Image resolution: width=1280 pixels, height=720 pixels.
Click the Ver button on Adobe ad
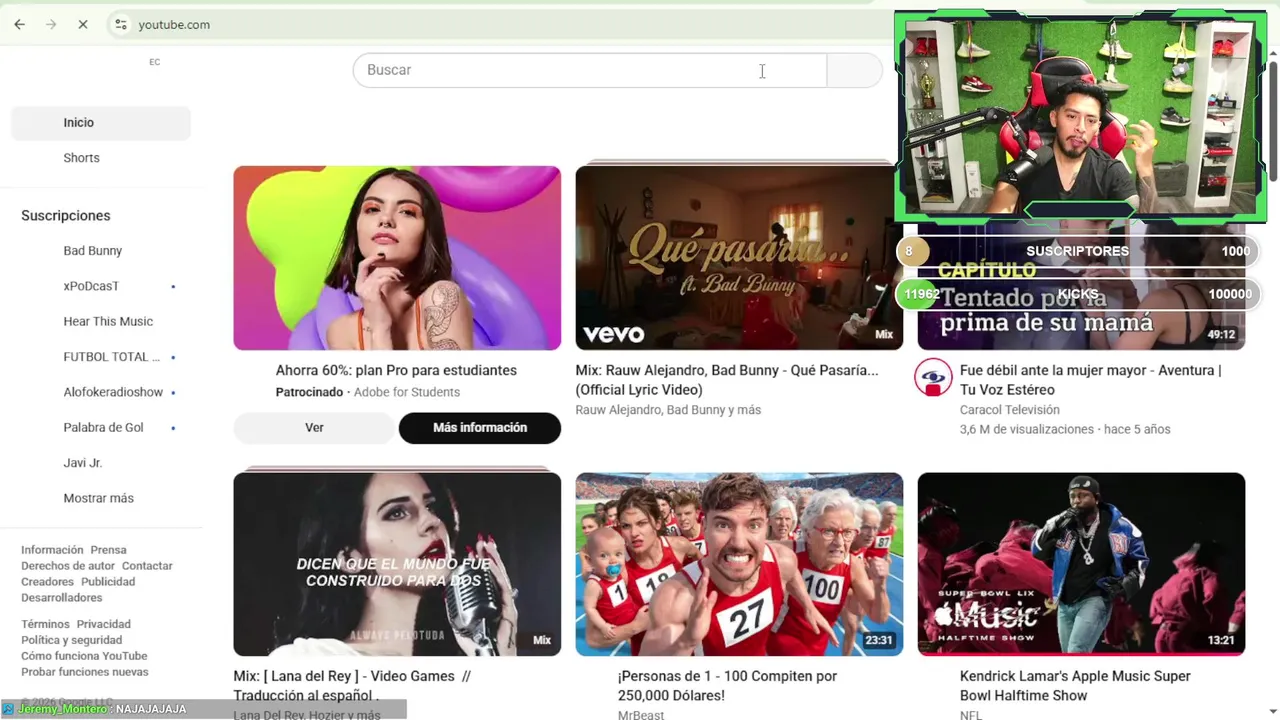[314, 428]
